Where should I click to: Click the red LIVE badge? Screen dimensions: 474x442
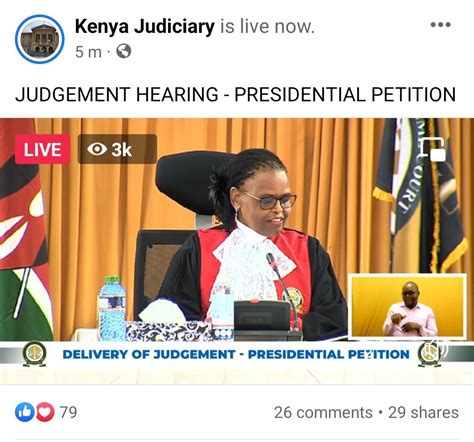pos(42,149)
